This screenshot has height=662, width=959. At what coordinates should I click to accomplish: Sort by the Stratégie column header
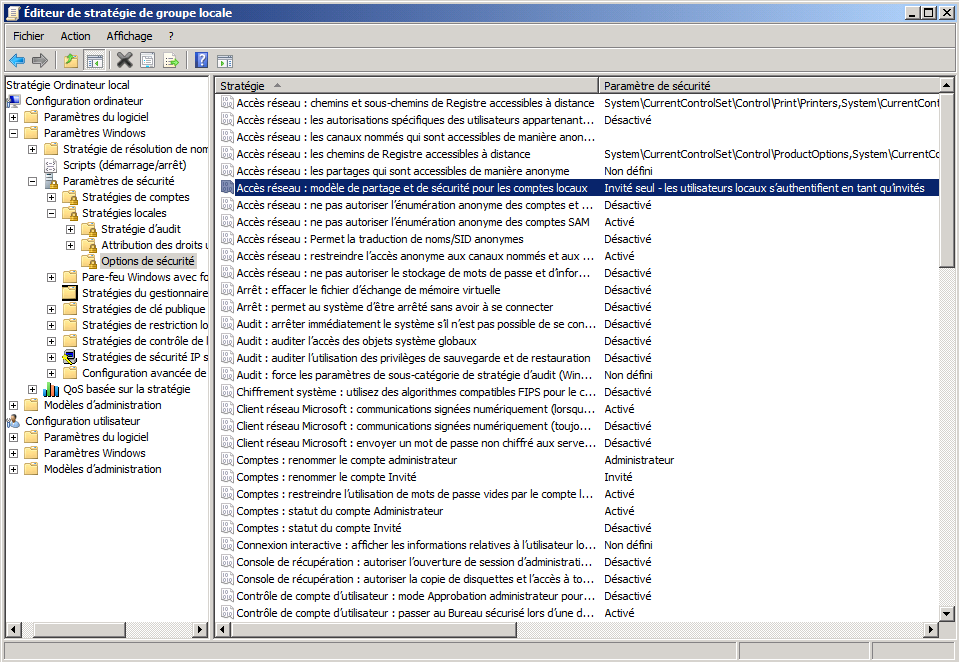(x=406, y=86)
